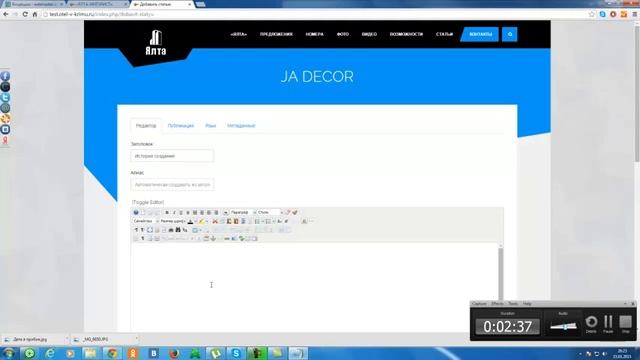
Task: Switch to the second browser tab
Action: click(x=97, y=4)
